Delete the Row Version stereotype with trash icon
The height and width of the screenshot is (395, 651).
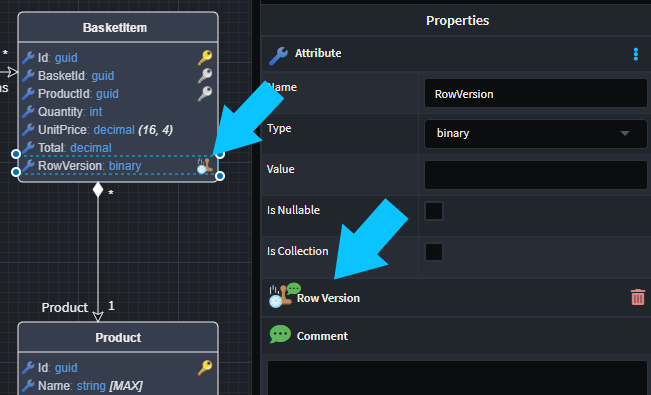coord(638,297)
